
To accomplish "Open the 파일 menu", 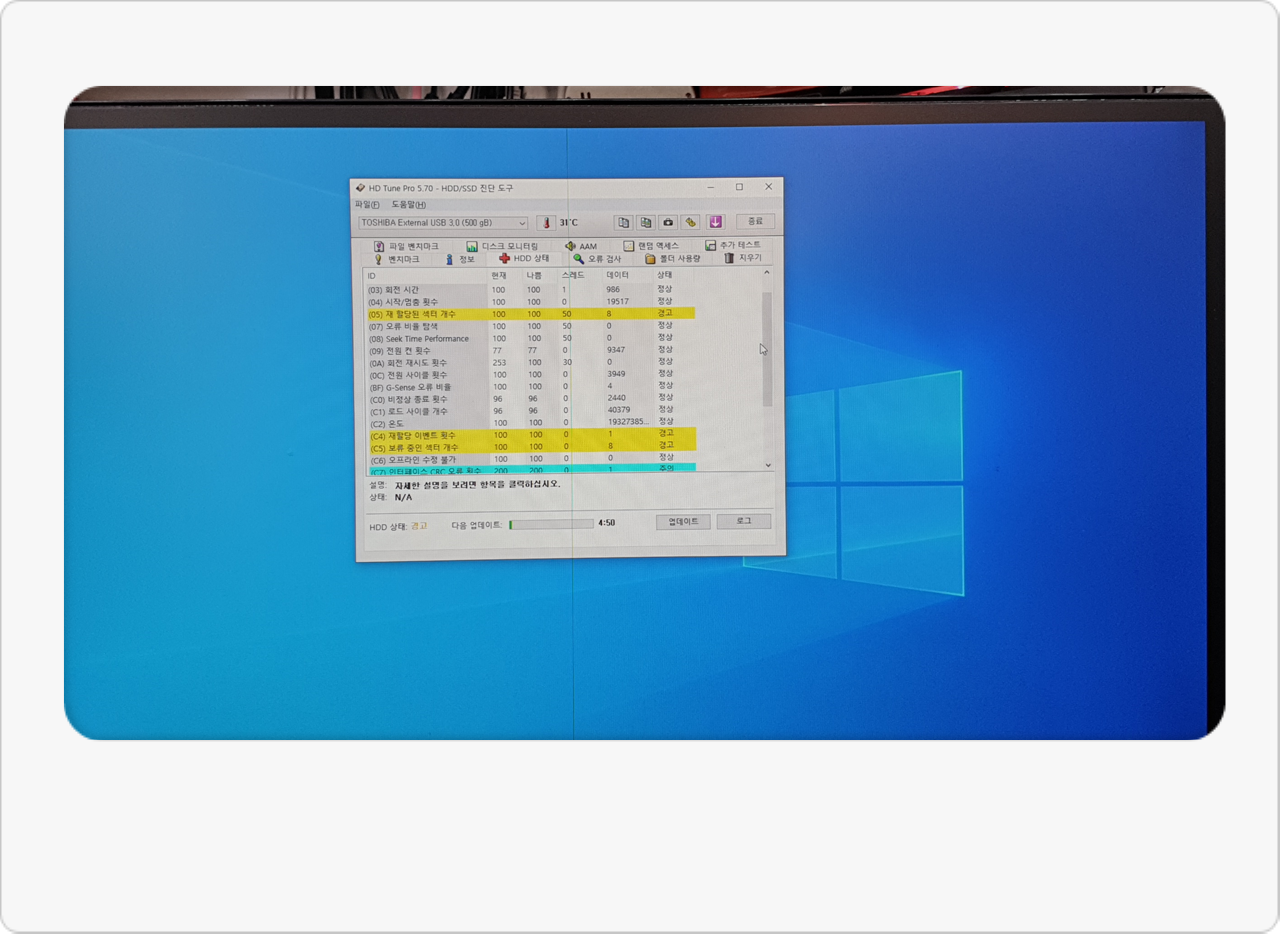I will pos(367,204).
